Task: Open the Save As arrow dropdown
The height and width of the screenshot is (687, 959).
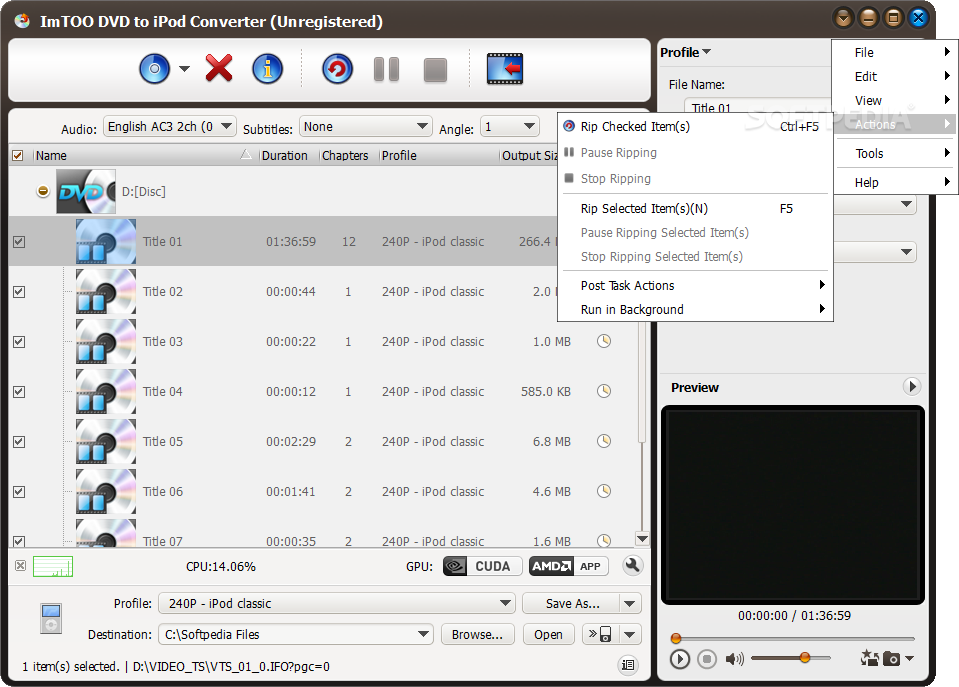Action: coord(630,604)
